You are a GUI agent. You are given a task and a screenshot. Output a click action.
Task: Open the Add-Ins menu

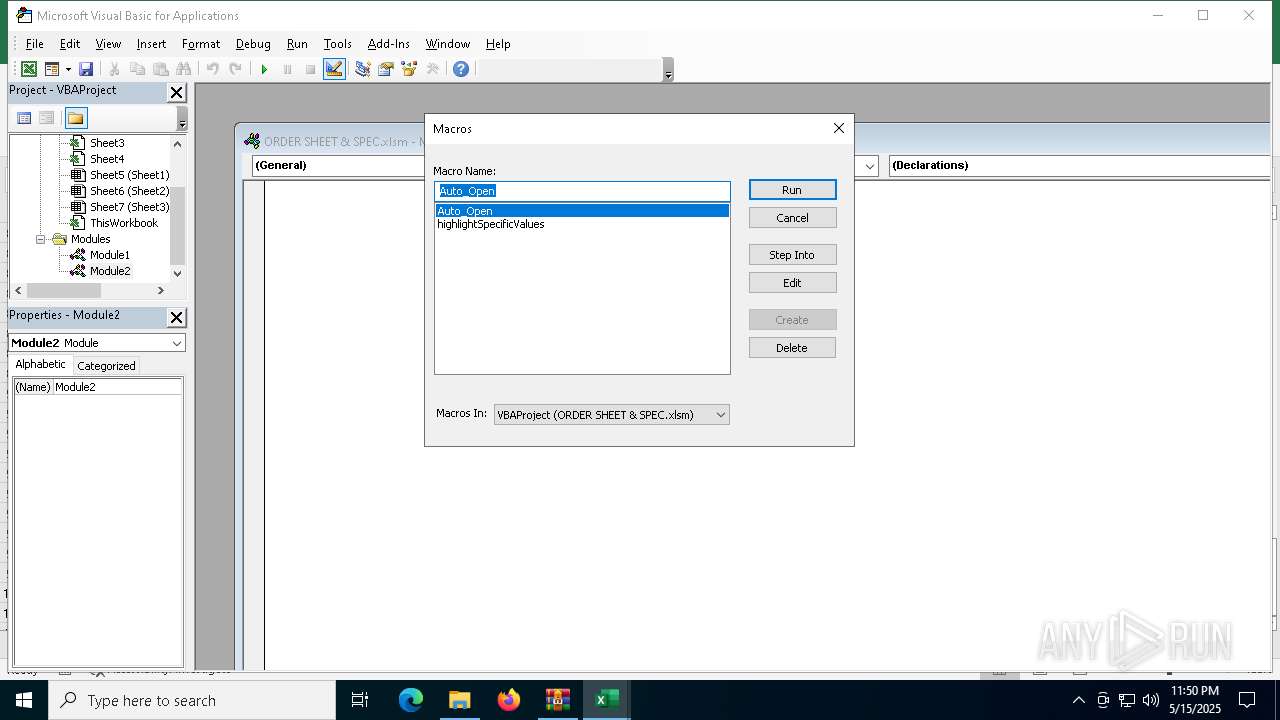coord(389,44)
